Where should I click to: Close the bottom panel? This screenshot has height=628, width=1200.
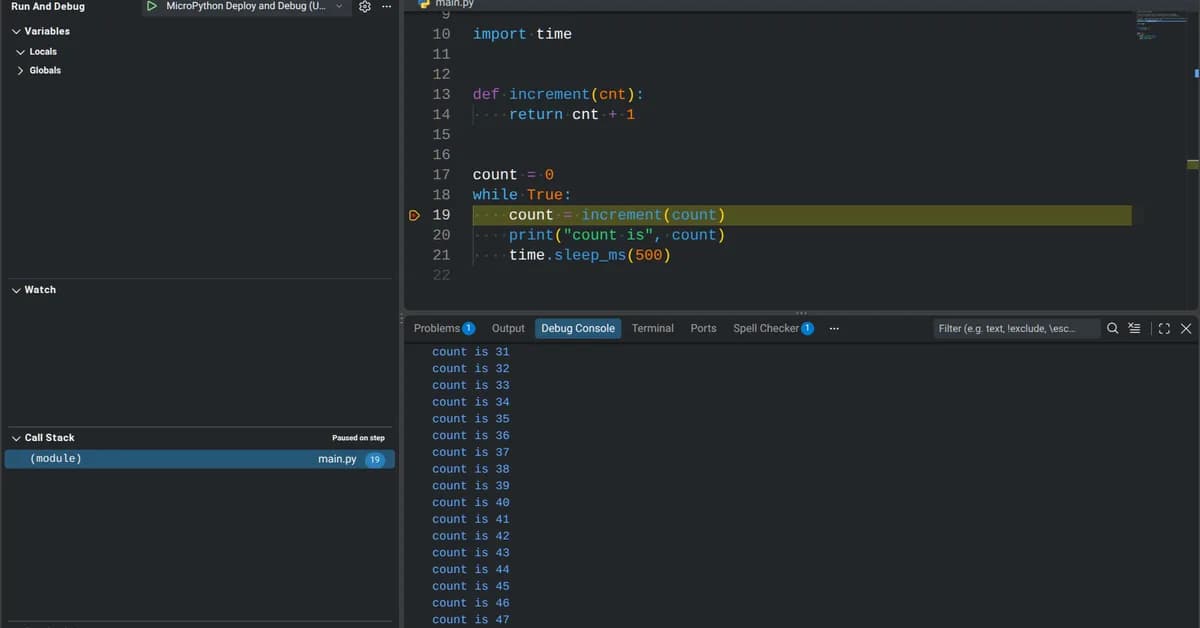point(1186,328)
